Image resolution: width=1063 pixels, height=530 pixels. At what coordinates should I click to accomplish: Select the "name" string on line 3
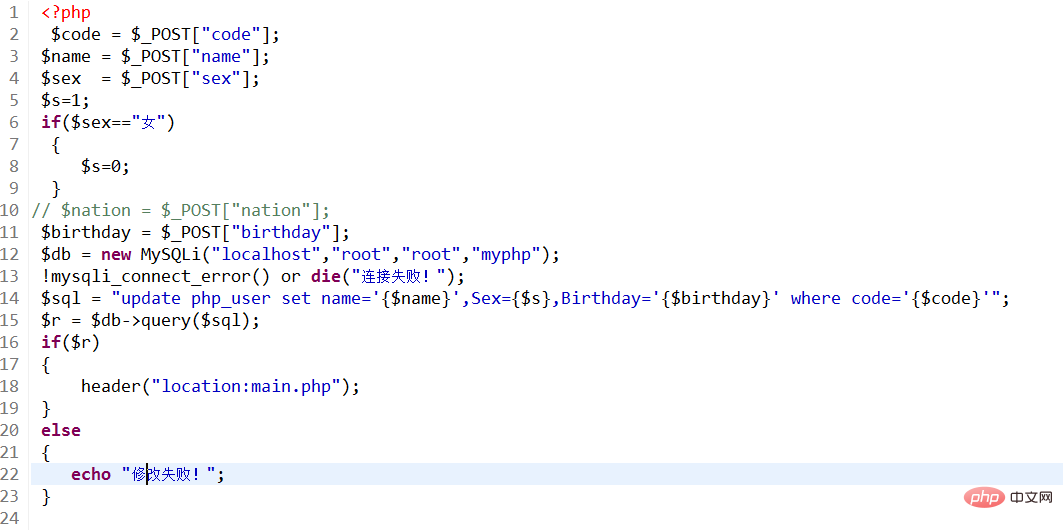222,56
